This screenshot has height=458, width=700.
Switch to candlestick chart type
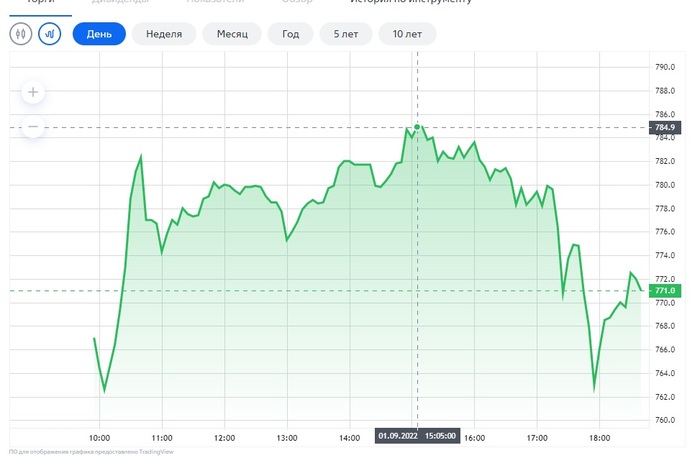(21, 34)
